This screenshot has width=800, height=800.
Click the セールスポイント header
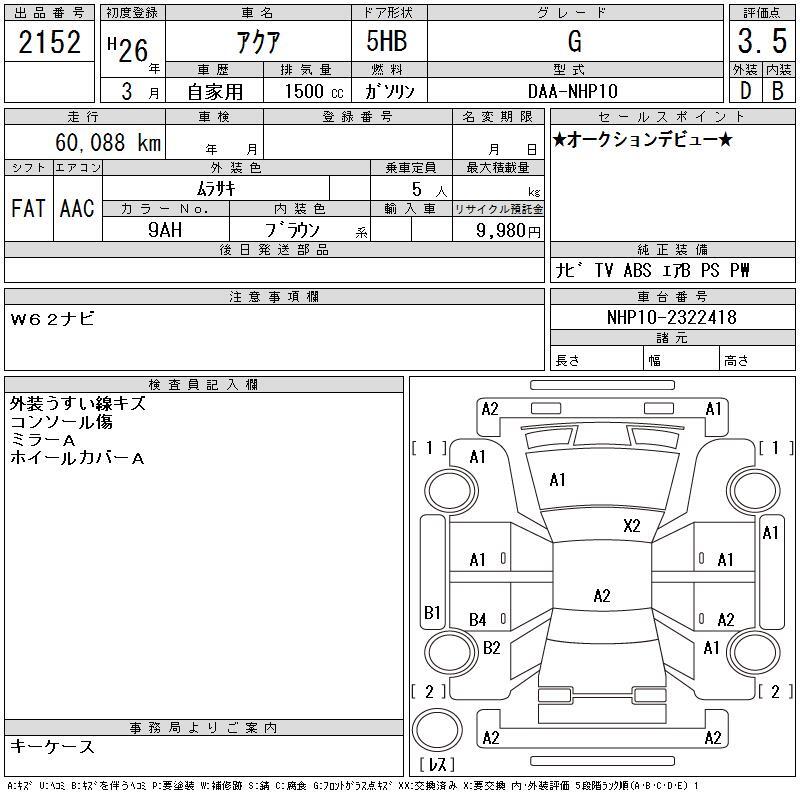[672, 117]
